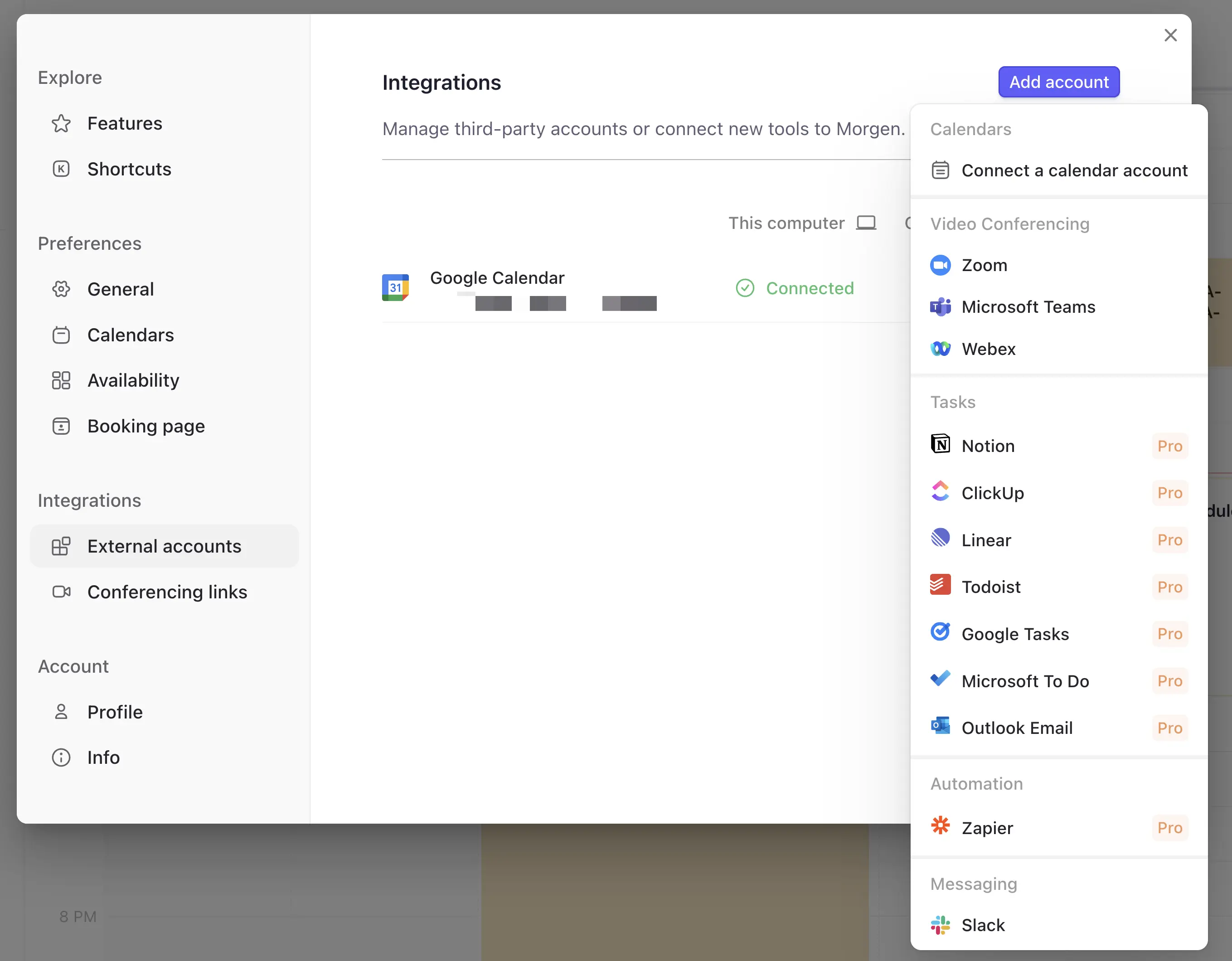
Task: Click the Google Calendar account name
Action: (x=497, y=278)
